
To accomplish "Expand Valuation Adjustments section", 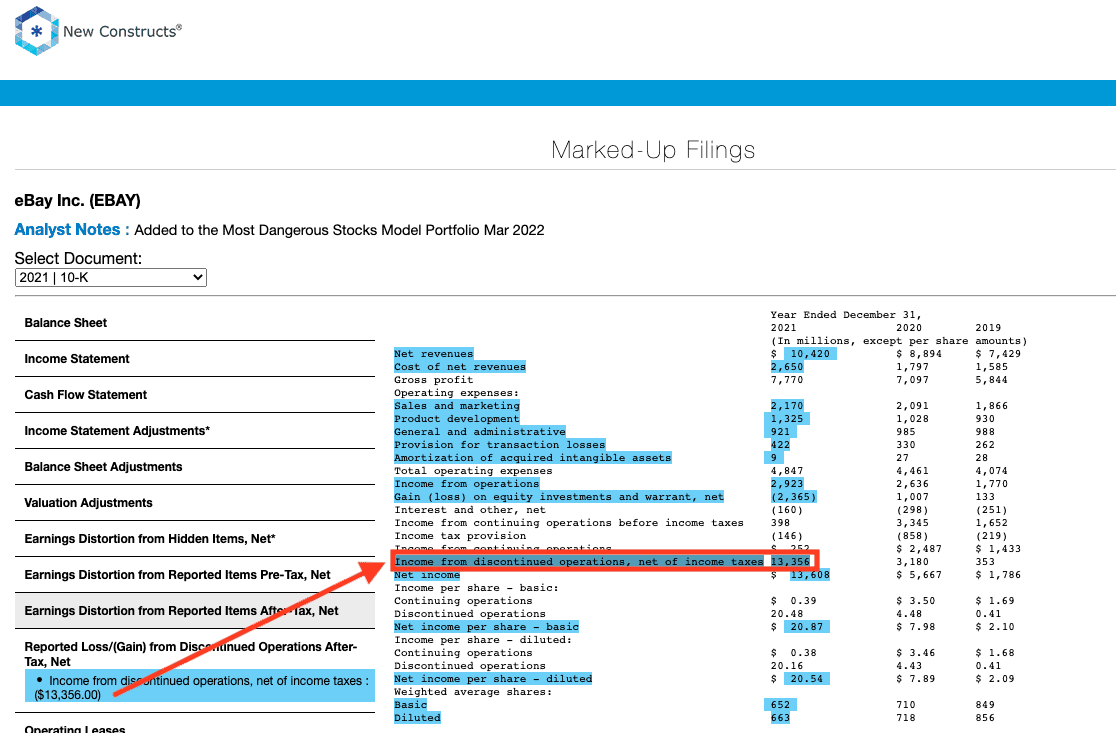I will 88,502.
